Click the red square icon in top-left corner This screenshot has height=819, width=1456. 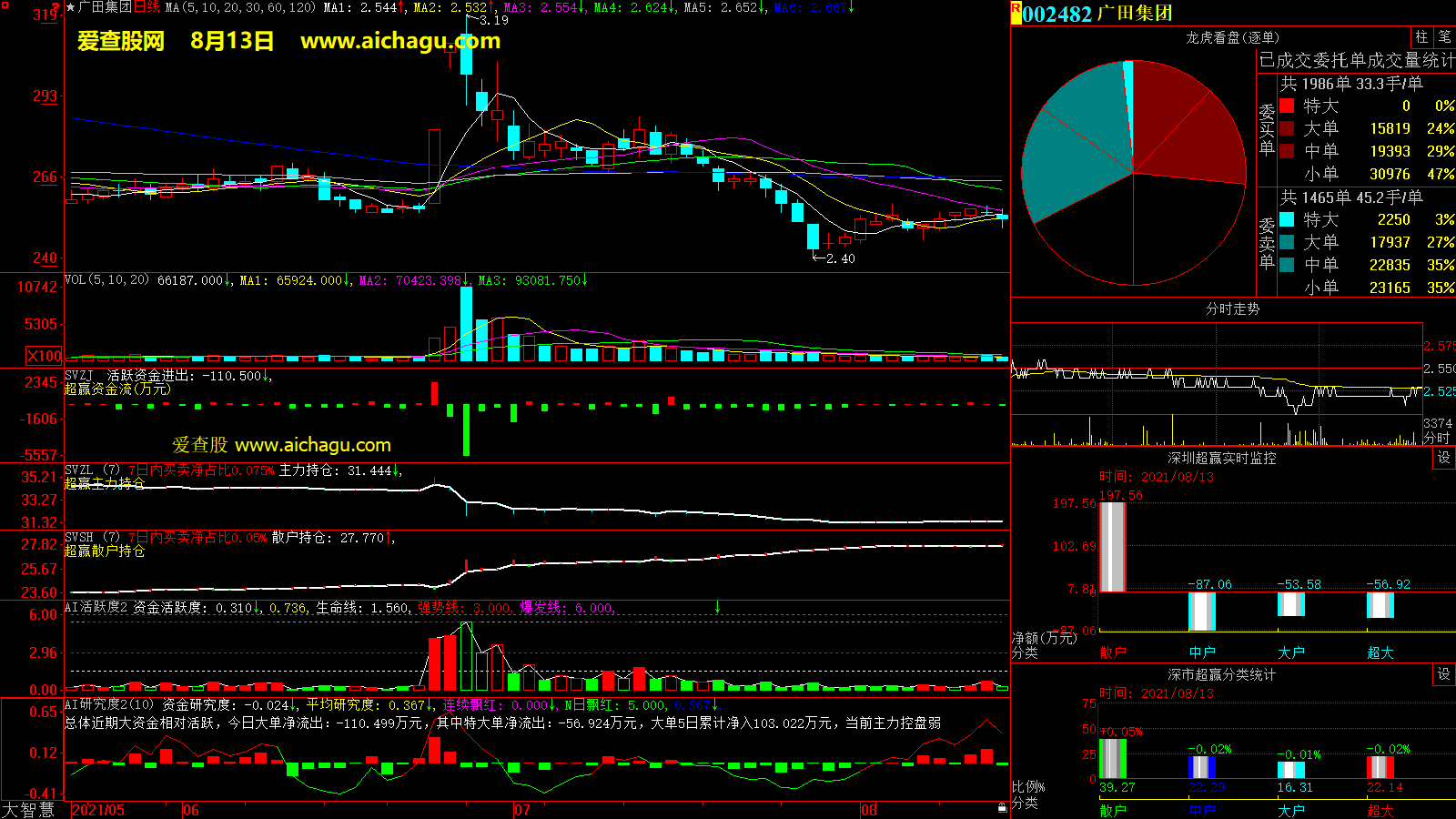(x=5, y=5)
